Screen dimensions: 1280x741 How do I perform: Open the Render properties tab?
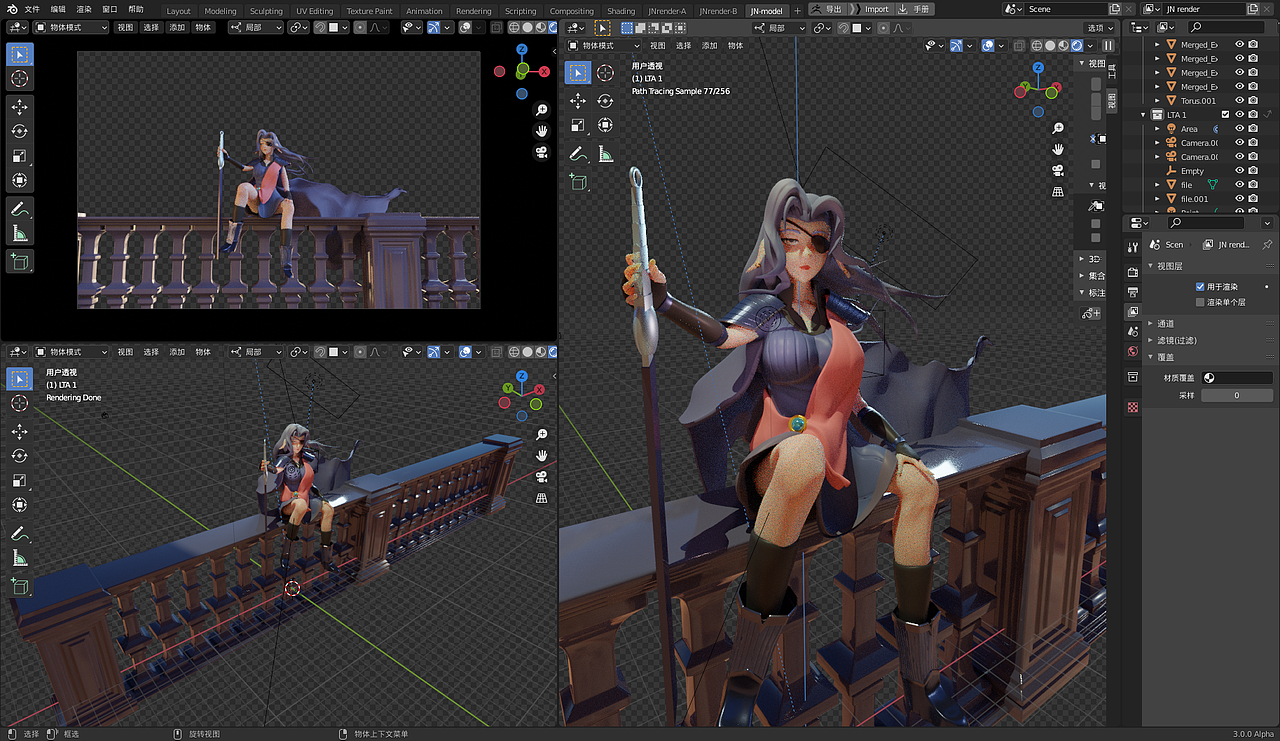(1132, 272)
